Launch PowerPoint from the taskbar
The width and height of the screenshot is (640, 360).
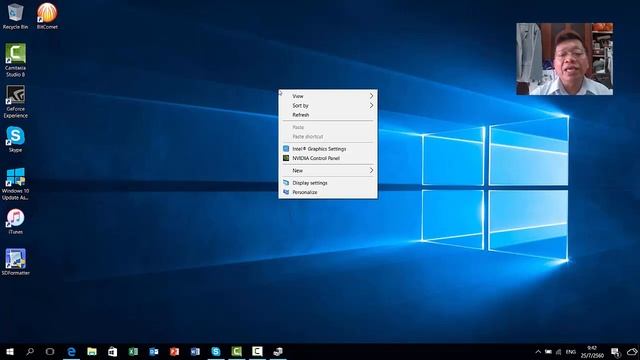coord(174,351)
